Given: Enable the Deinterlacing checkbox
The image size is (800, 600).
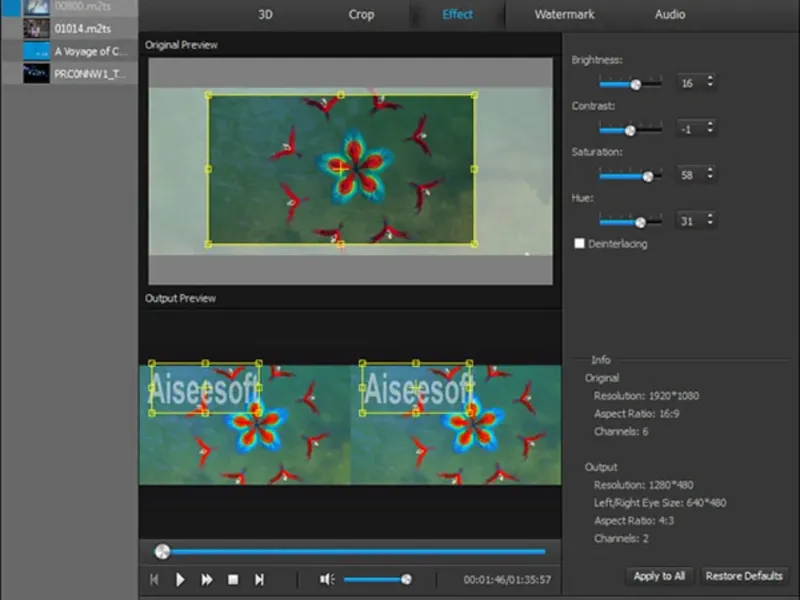Looking at the screenshot, I should (x=579, y=243).
